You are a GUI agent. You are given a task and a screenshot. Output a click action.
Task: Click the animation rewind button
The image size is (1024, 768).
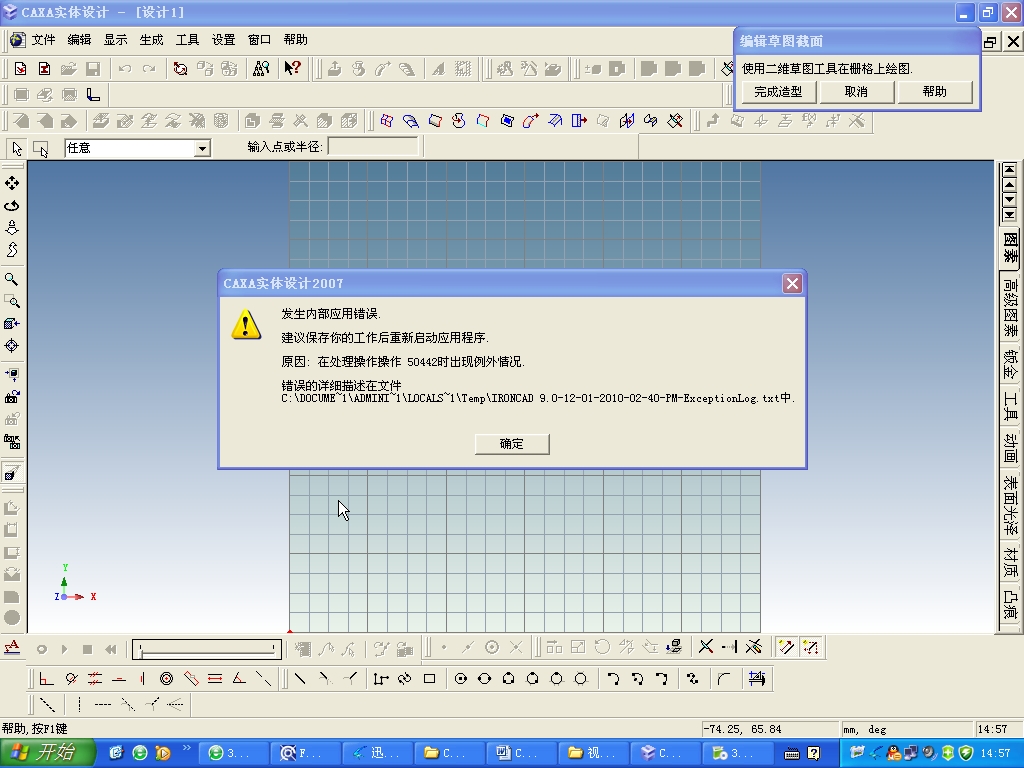click(x=111, y=649)
